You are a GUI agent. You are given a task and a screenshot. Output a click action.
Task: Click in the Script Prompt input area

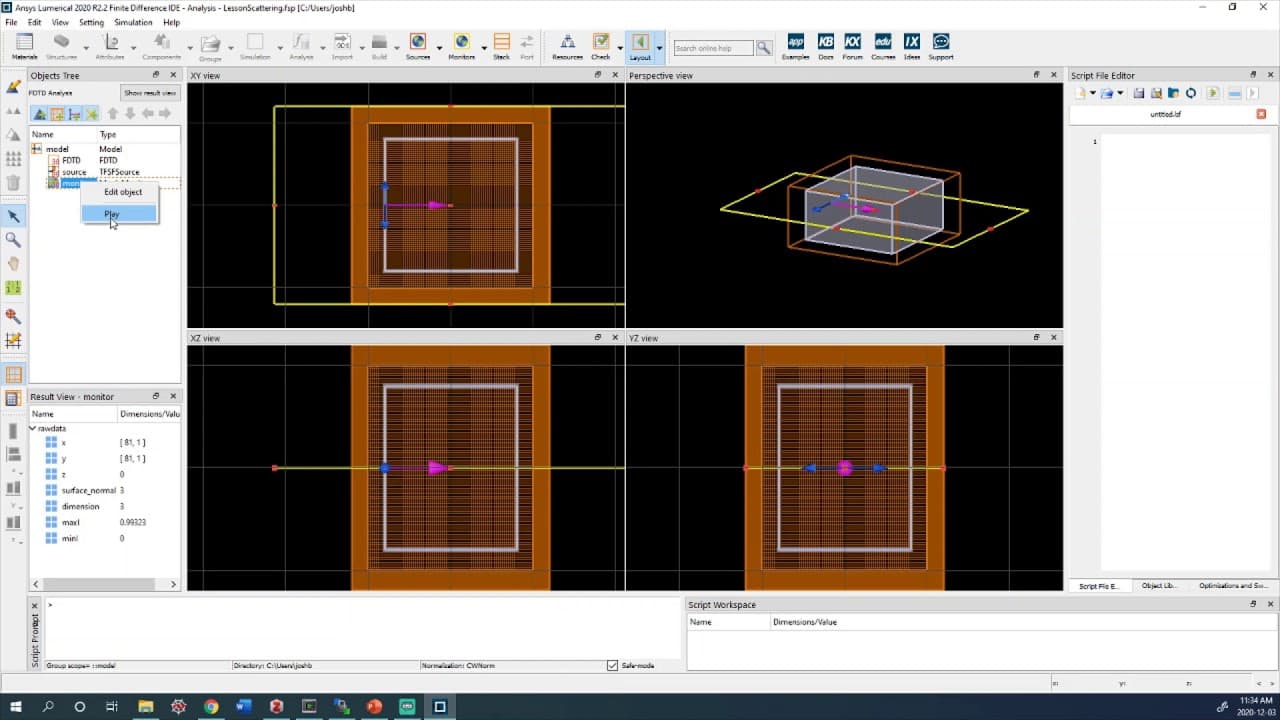click(361, 628)
